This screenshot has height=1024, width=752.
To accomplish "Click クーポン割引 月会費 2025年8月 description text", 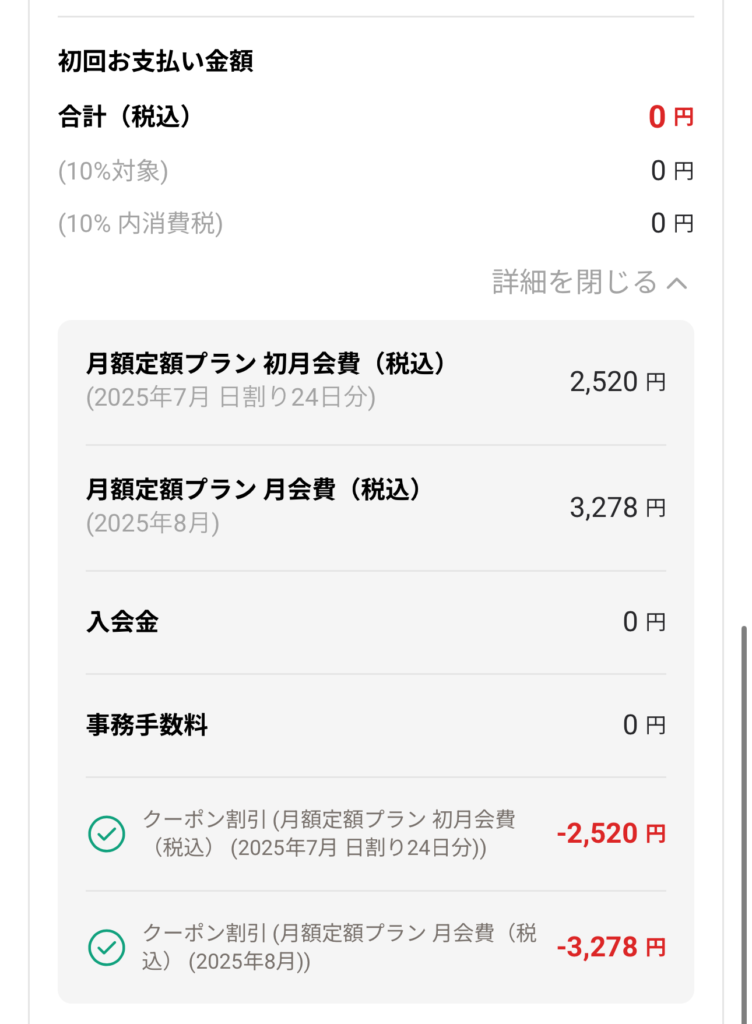I will (339, 948).
